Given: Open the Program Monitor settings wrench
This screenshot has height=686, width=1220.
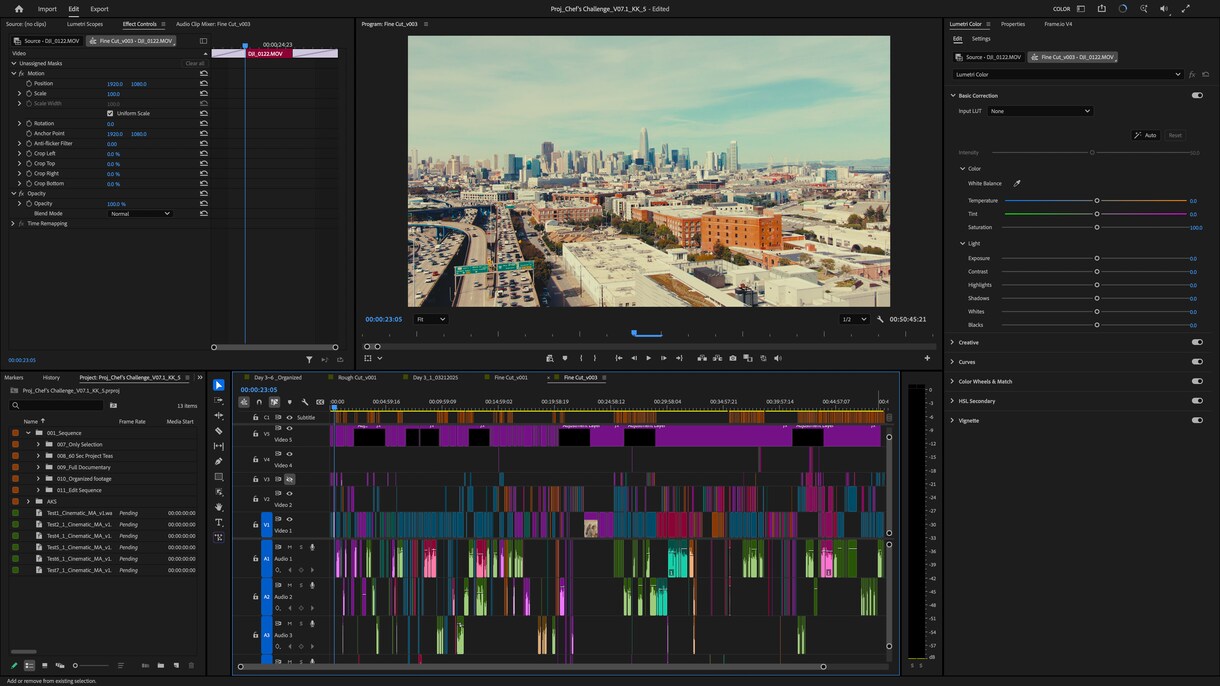Looking at the screenshot, I should tap(880, 319).
